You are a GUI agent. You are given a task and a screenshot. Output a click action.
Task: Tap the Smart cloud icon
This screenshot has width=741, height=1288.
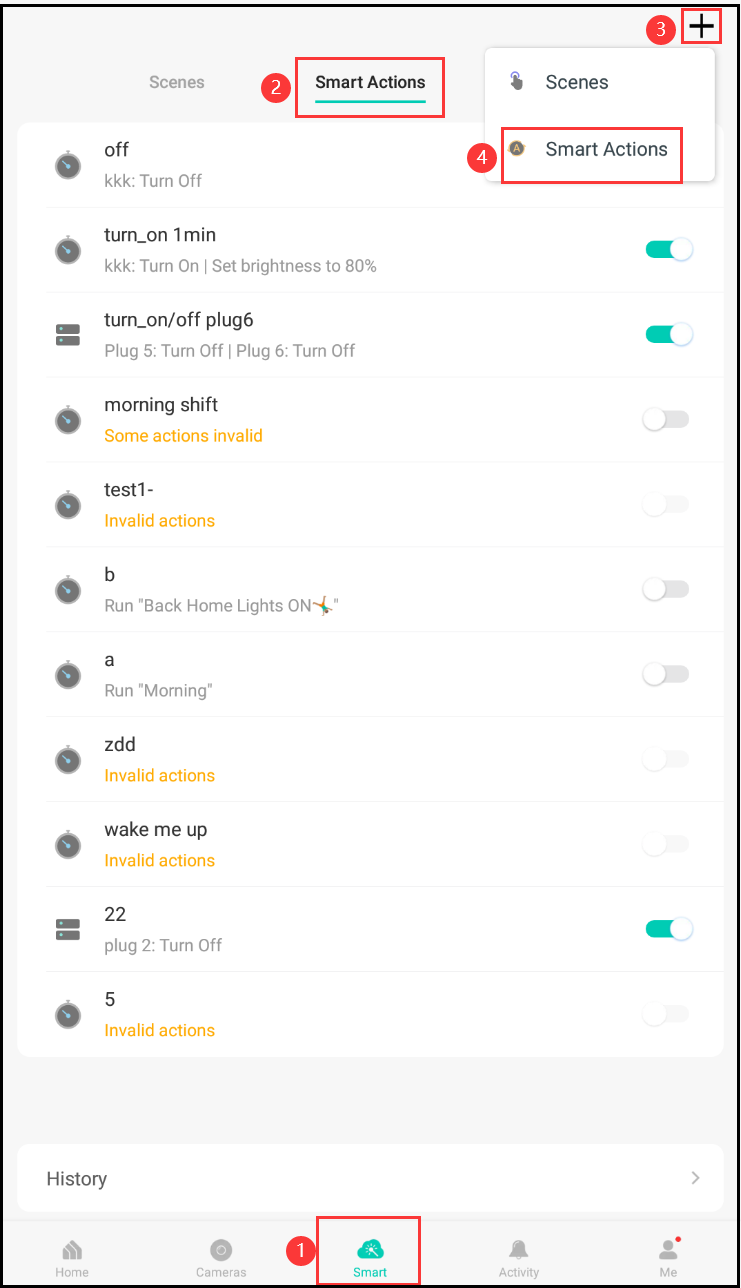(x=370, y=1249)
